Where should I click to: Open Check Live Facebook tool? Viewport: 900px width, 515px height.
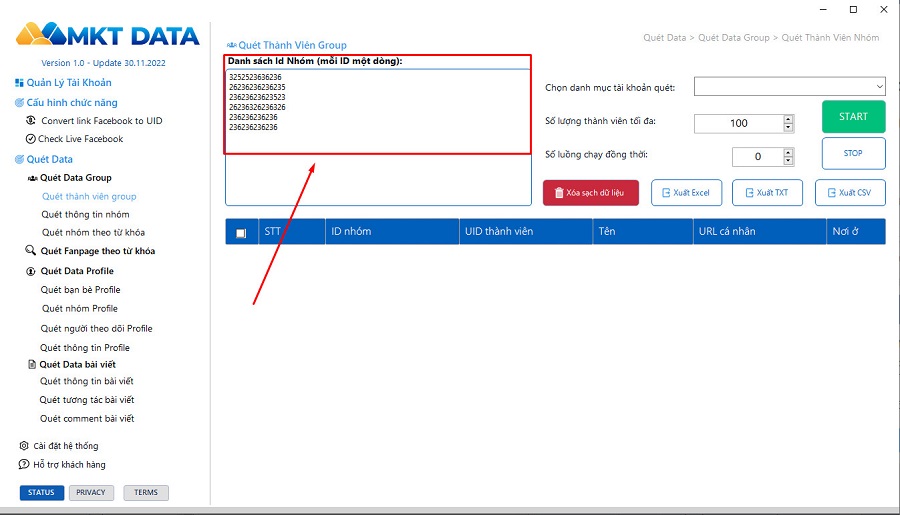pos(80,139)
